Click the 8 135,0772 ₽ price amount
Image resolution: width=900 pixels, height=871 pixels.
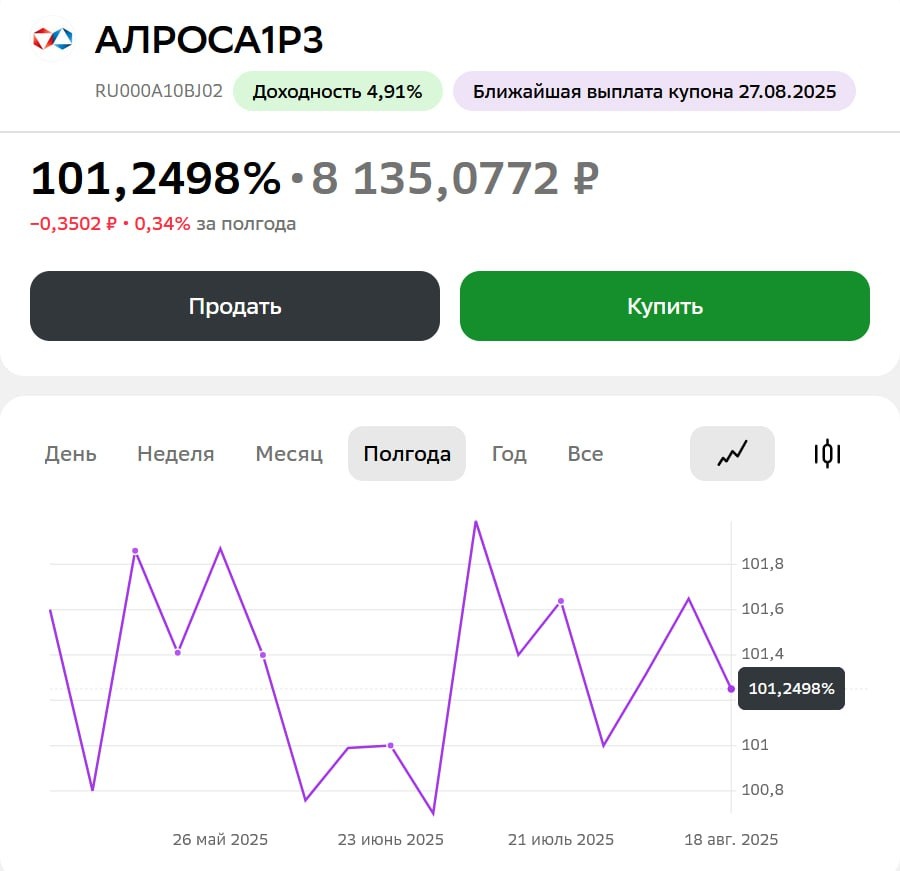click(x=455, y=179)
